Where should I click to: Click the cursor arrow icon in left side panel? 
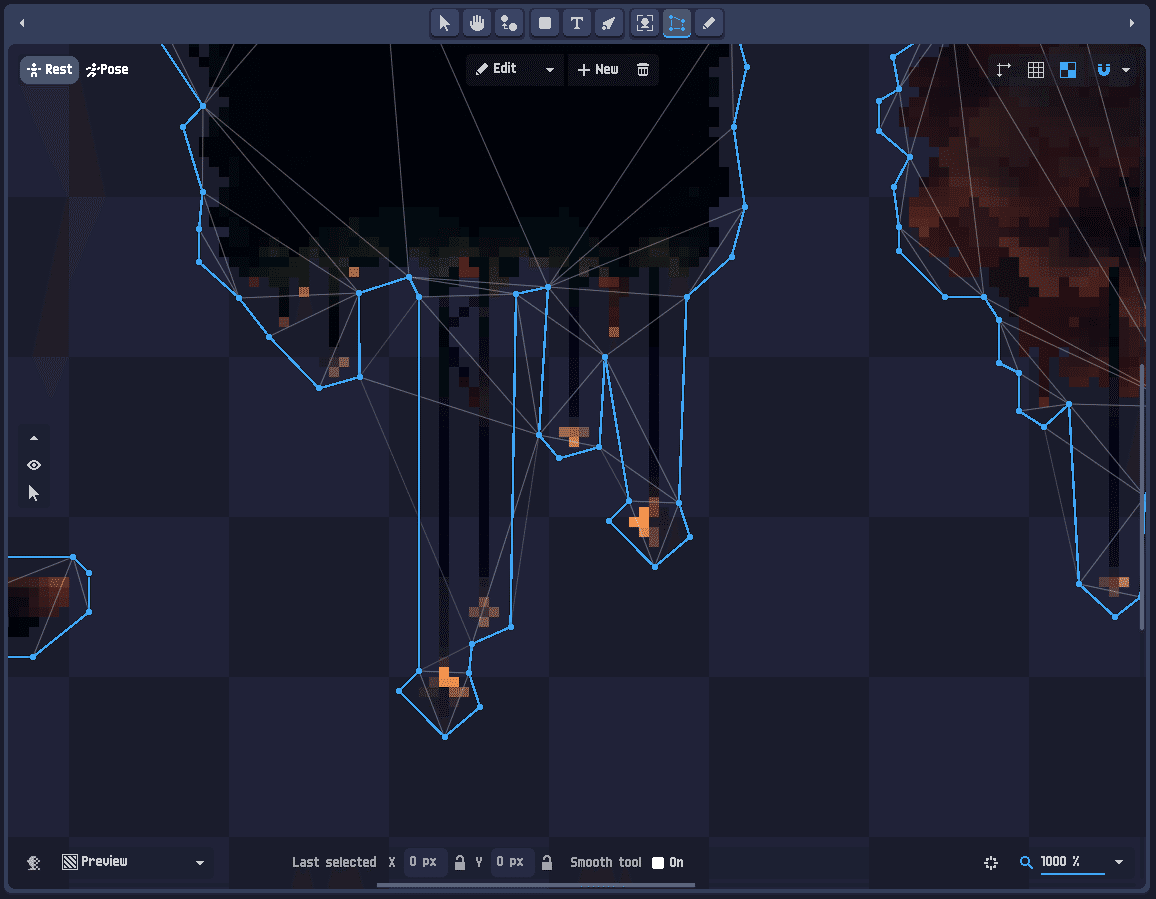tap(34, 493)
